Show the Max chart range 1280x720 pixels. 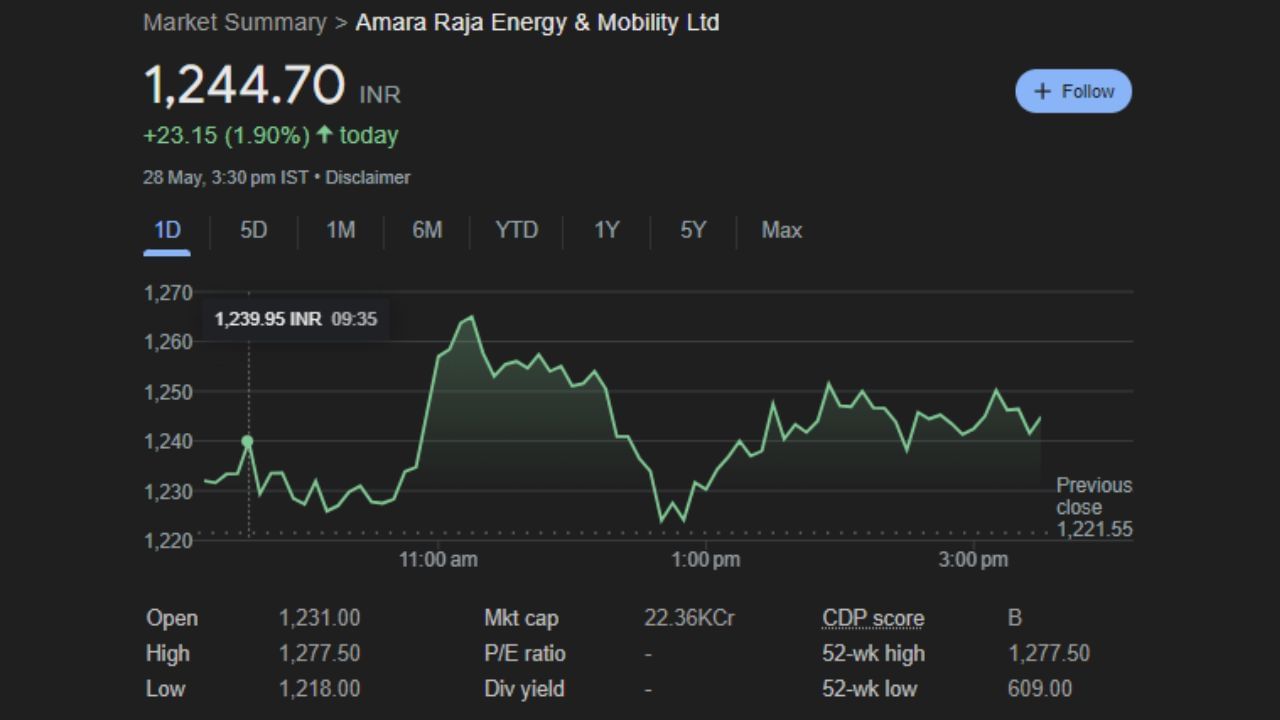(782, 230)
